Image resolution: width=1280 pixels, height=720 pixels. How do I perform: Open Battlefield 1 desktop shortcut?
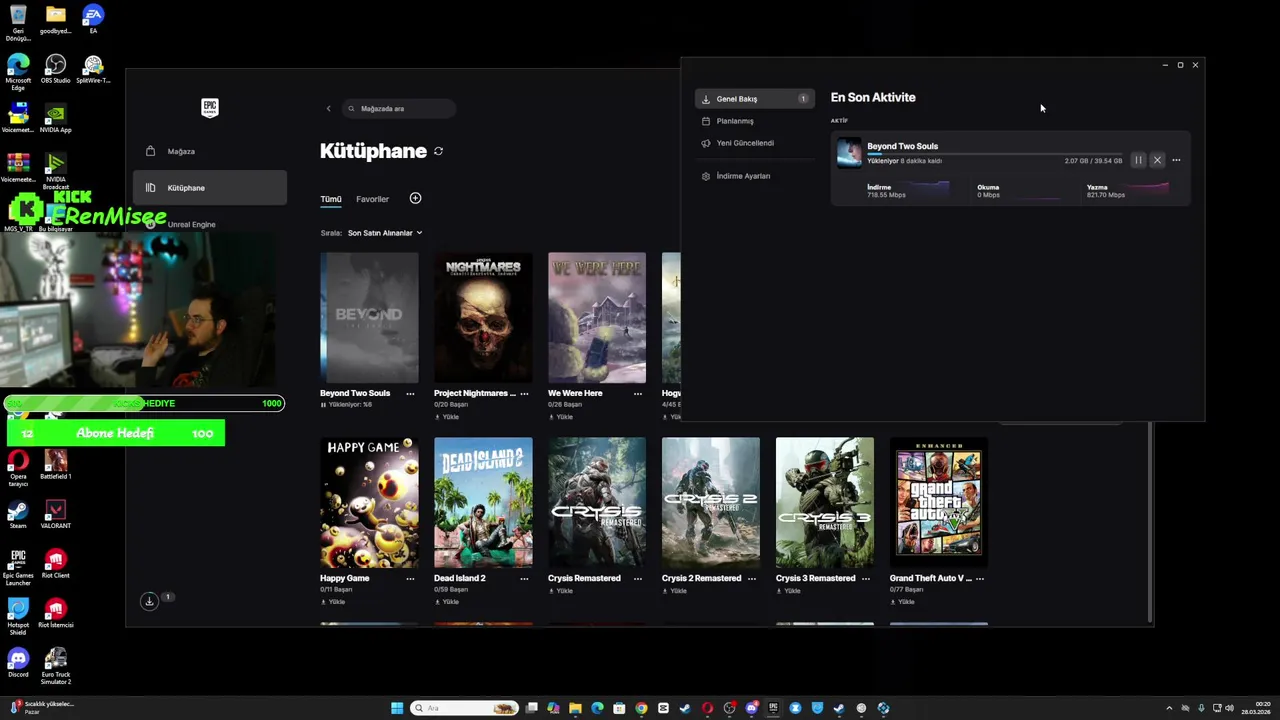point(55,465)
